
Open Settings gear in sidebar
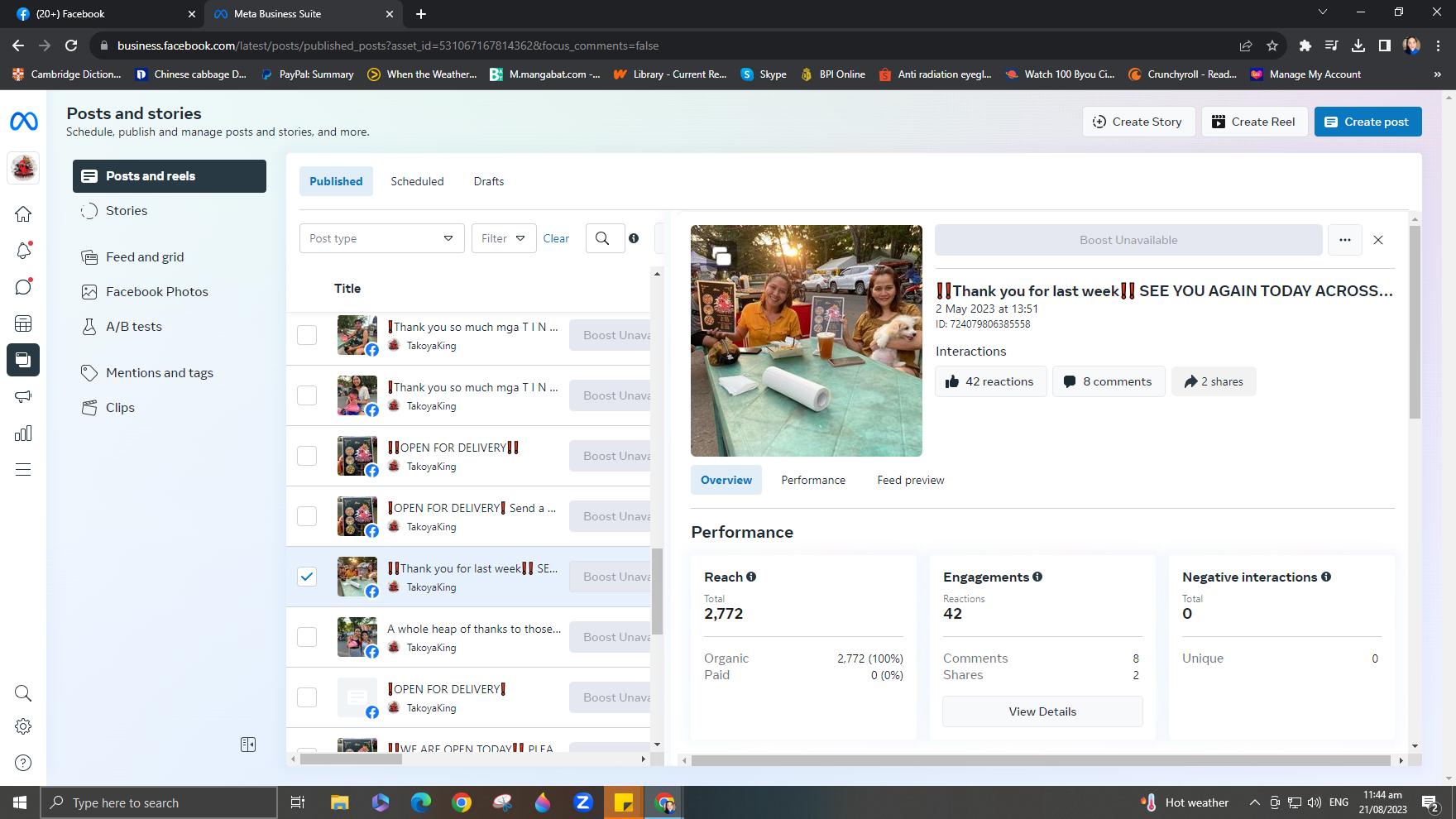[x=23, y=726]
